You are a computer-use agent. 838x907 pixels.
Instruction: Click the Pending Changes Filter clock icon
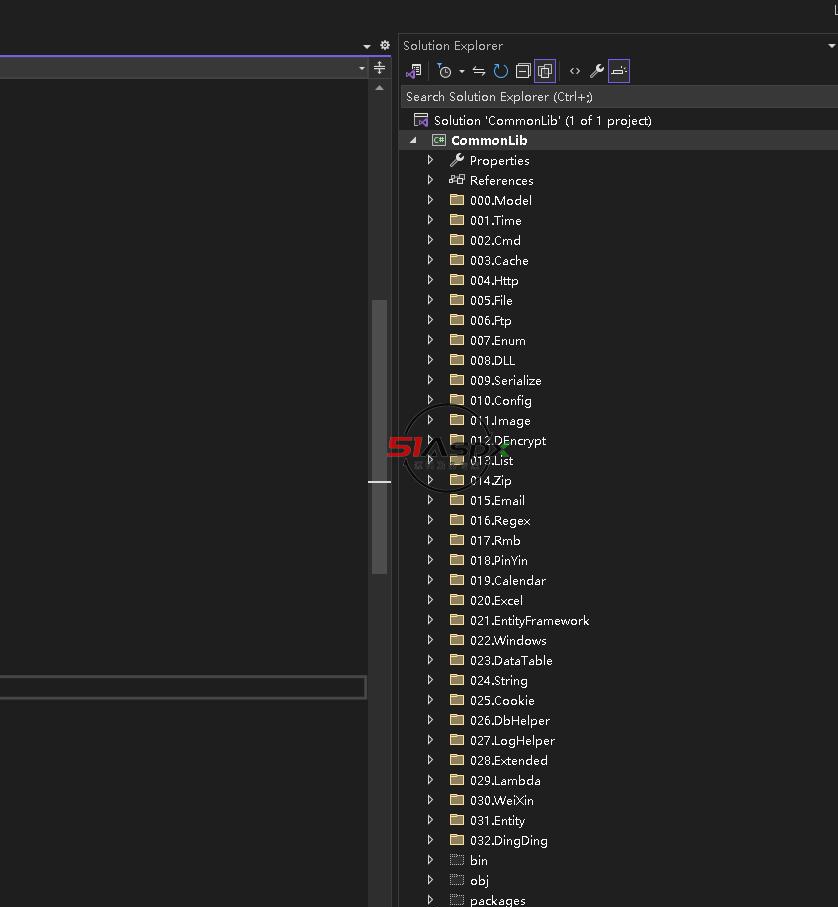(444, 71)
